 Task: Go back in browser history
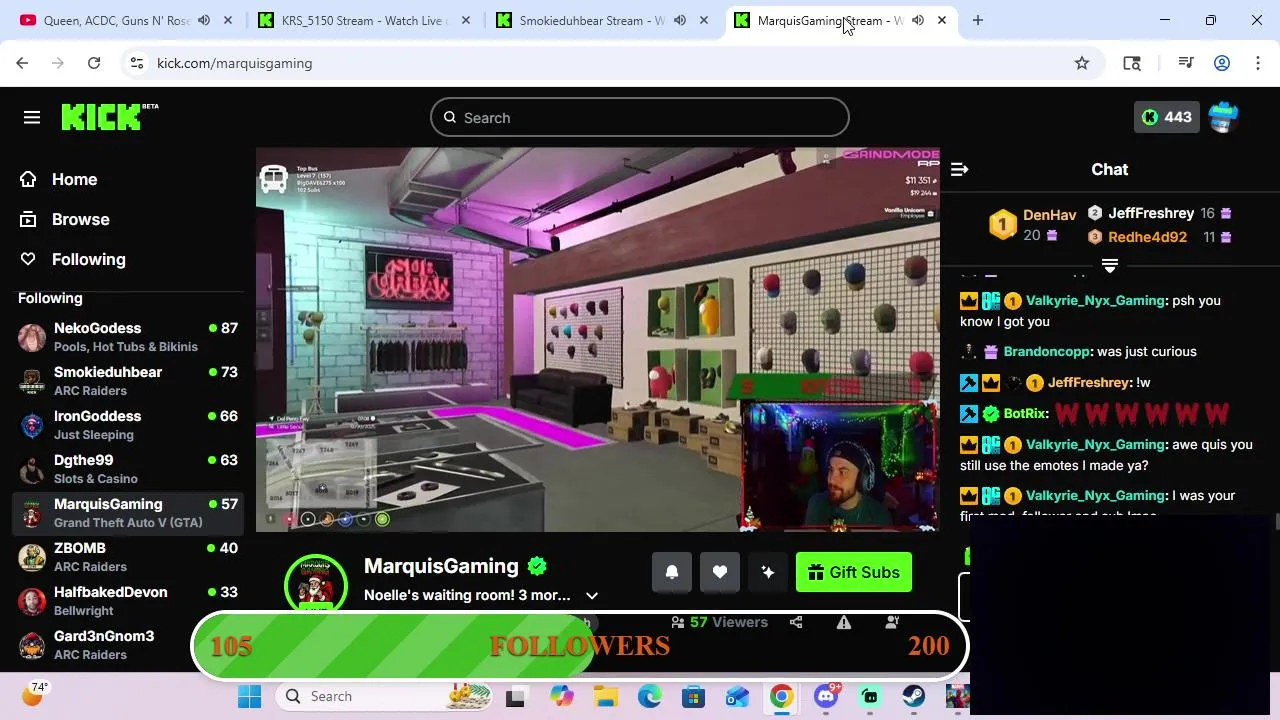22,63
